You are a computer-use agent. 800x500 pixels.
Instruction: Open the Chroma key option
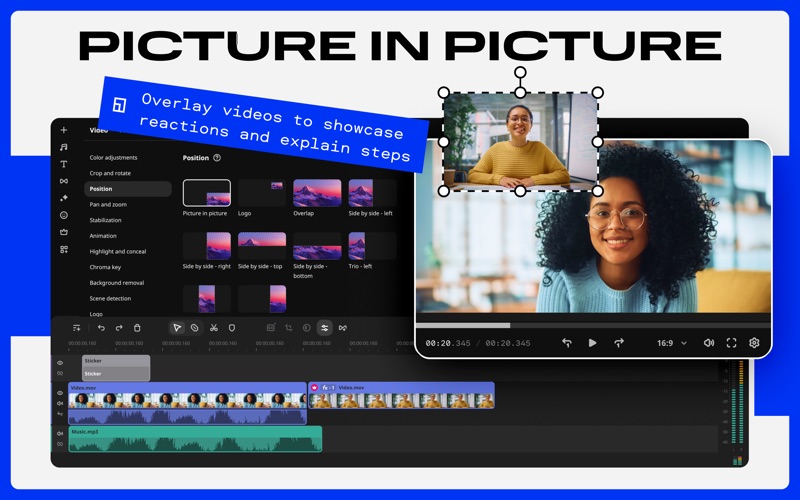(105, 267)
